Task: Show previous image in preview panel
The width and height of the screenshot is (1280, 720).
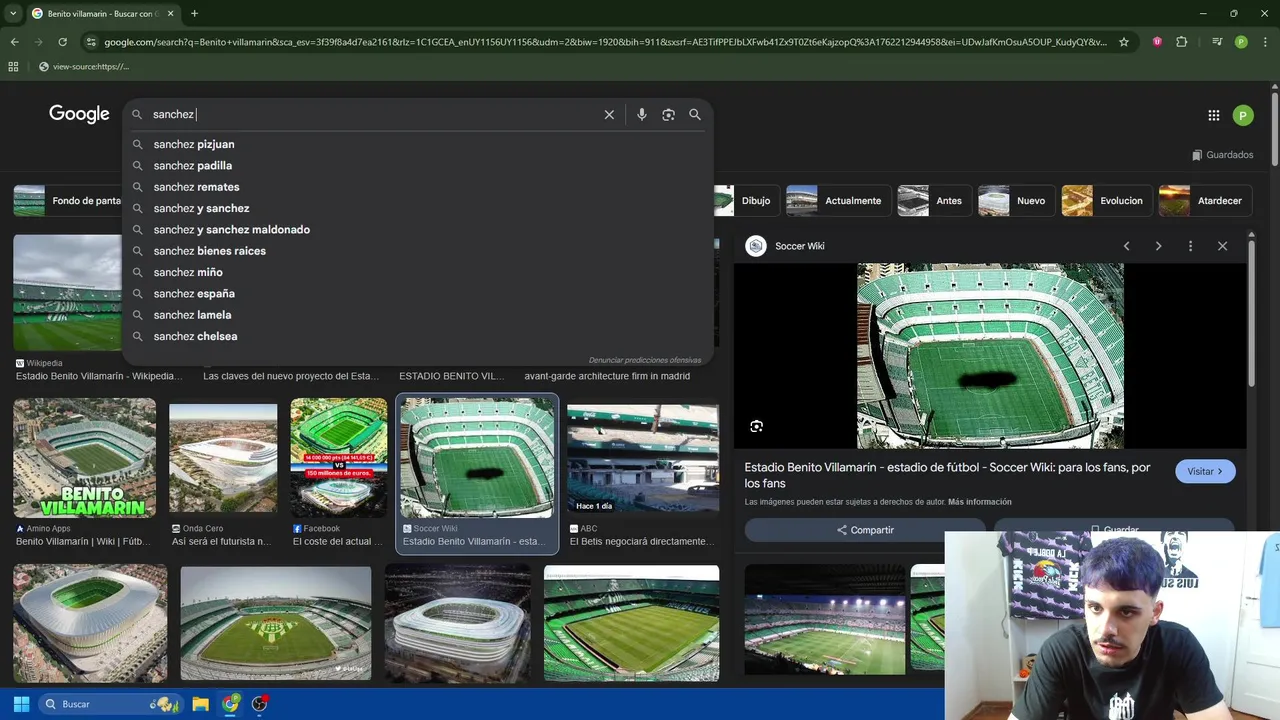Action: pyautogui.click(x=1127, y=246)
